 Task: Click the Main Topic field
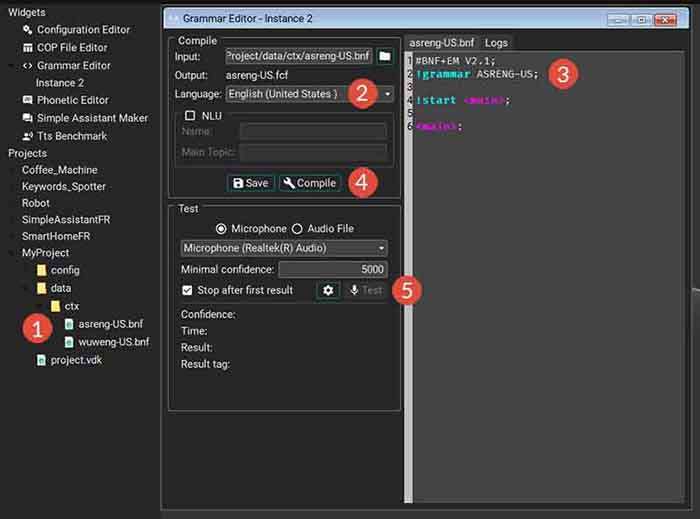(313, 152)
